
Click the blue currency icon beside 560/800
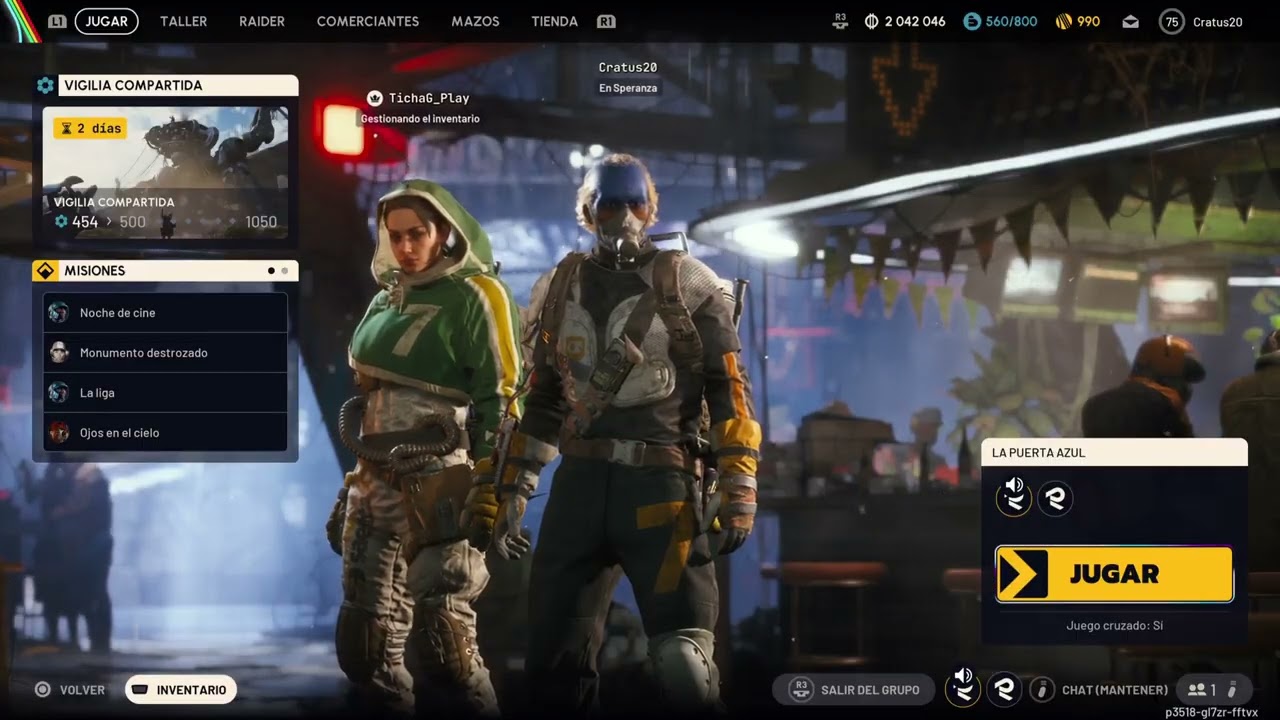click(971, 21)
